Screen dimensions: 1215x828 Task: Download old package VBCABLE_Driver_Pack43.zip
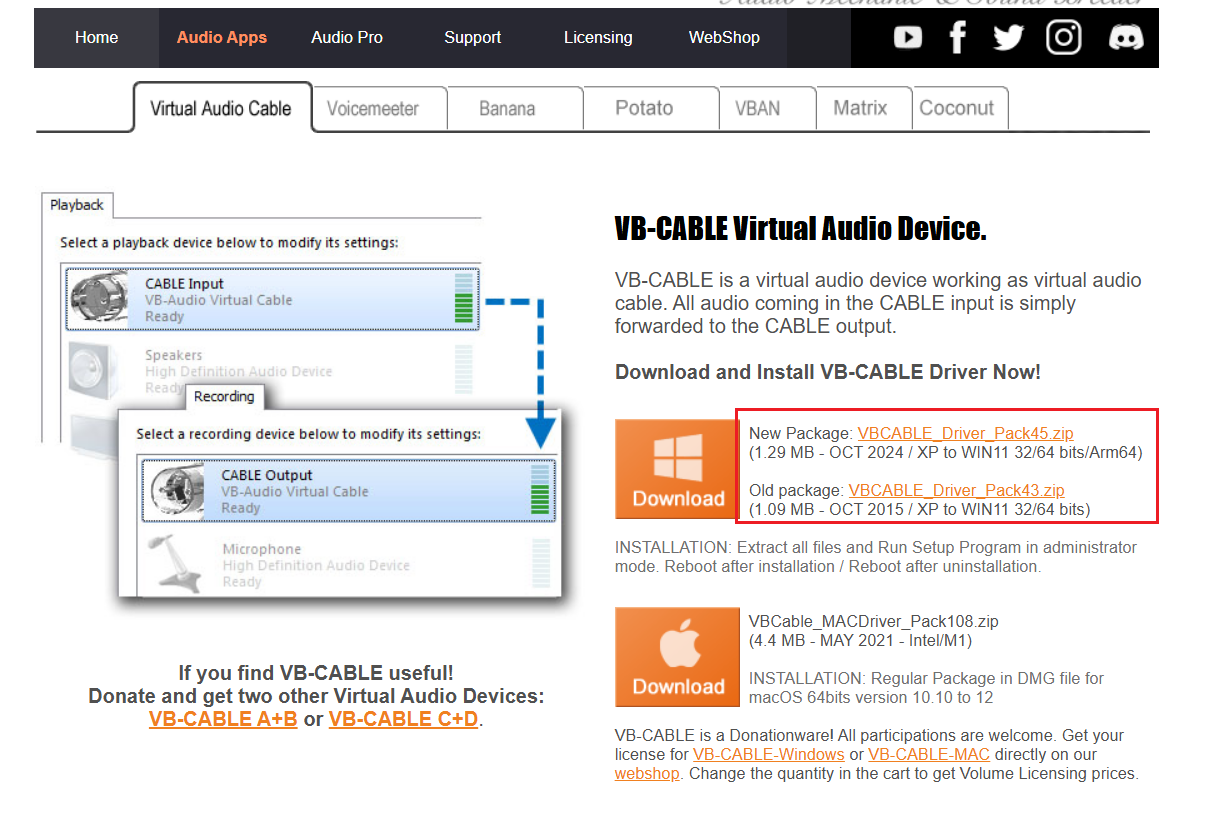[956, 491]
